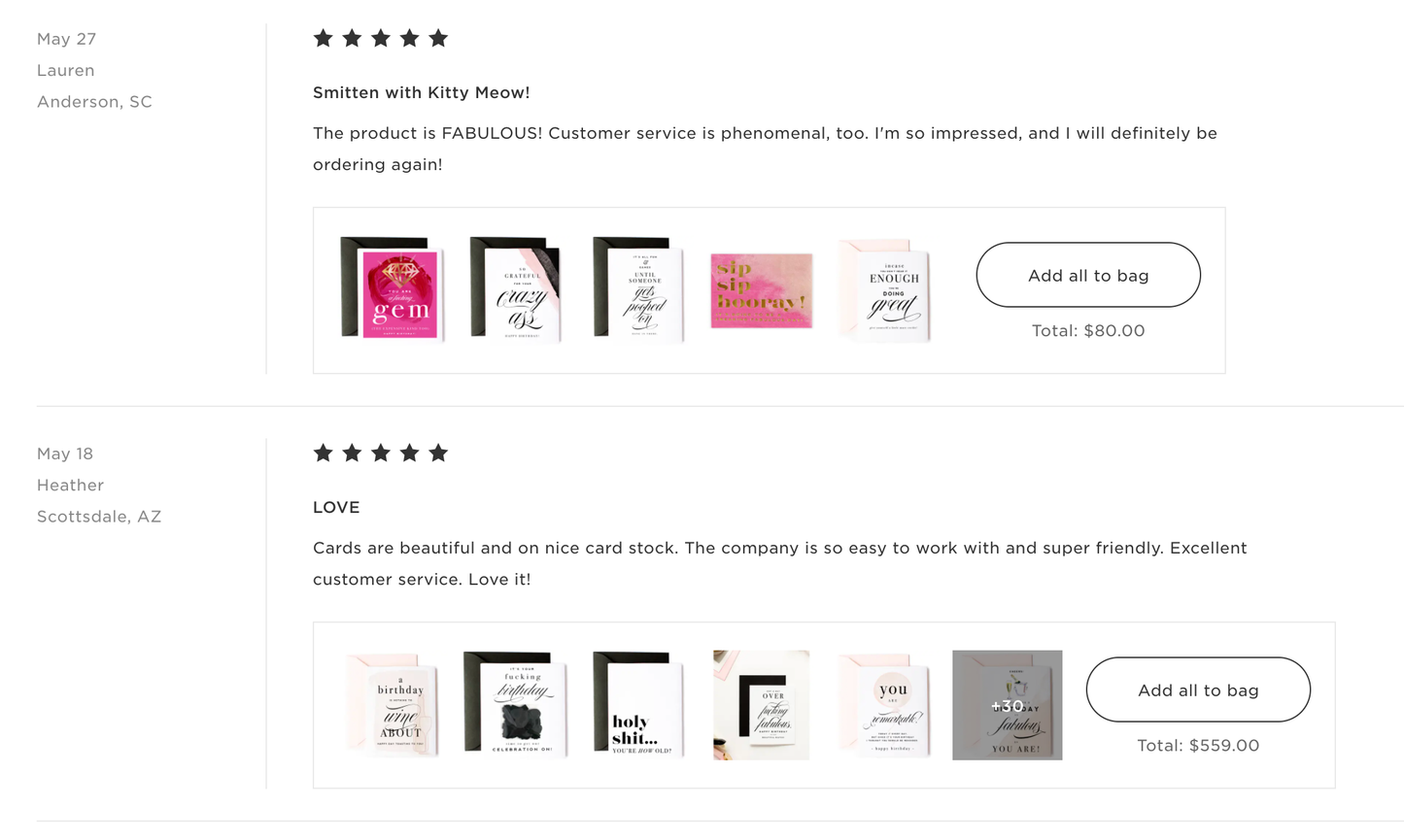Image resolution: width=1404 pixels, height=840 pixels.
Task: Add all of Heather's cards to bag
Action: tap(1198, 689)
